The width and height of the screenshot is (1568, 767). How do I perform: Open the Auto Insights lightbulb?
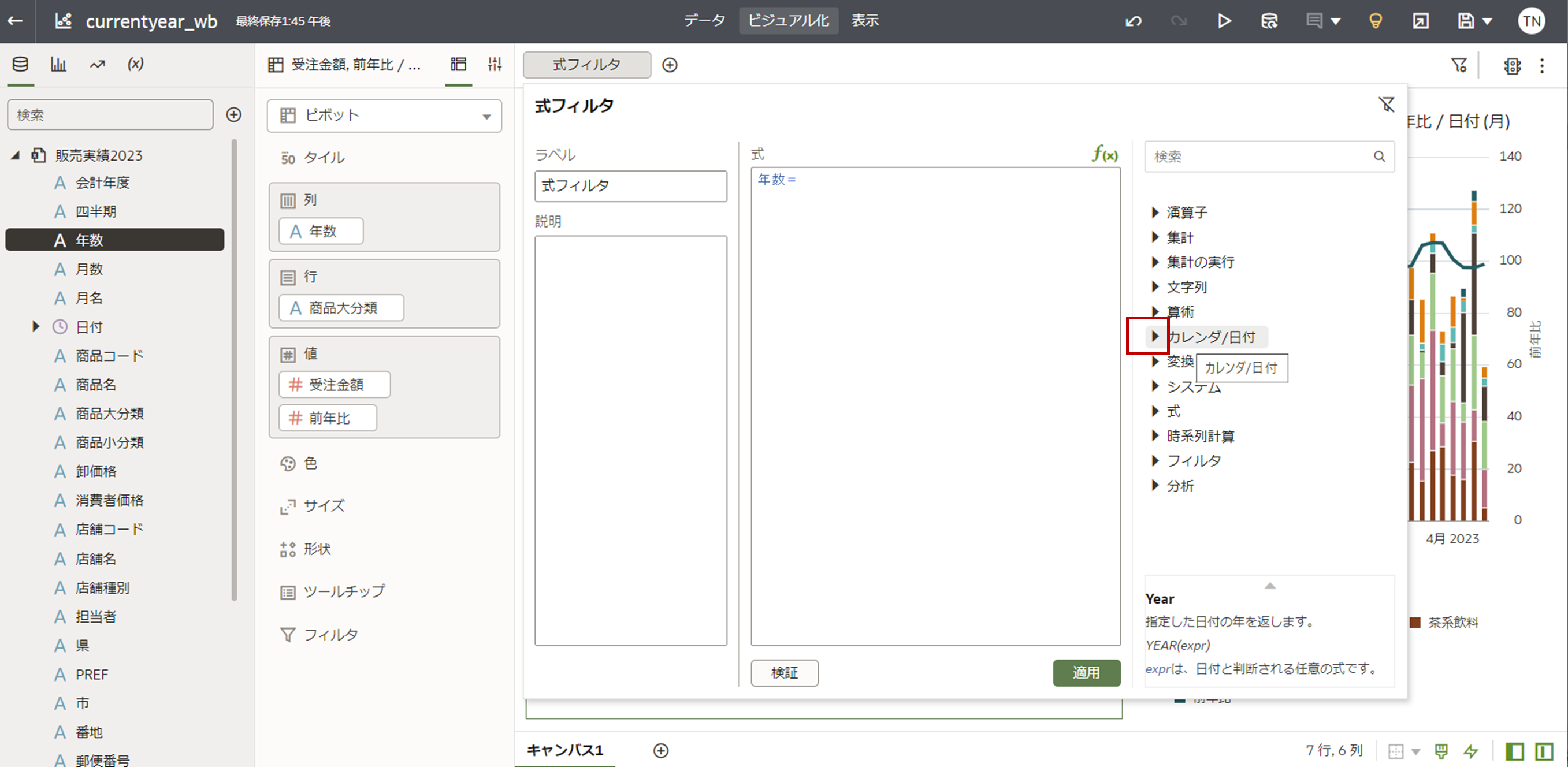pos(1375,21)
